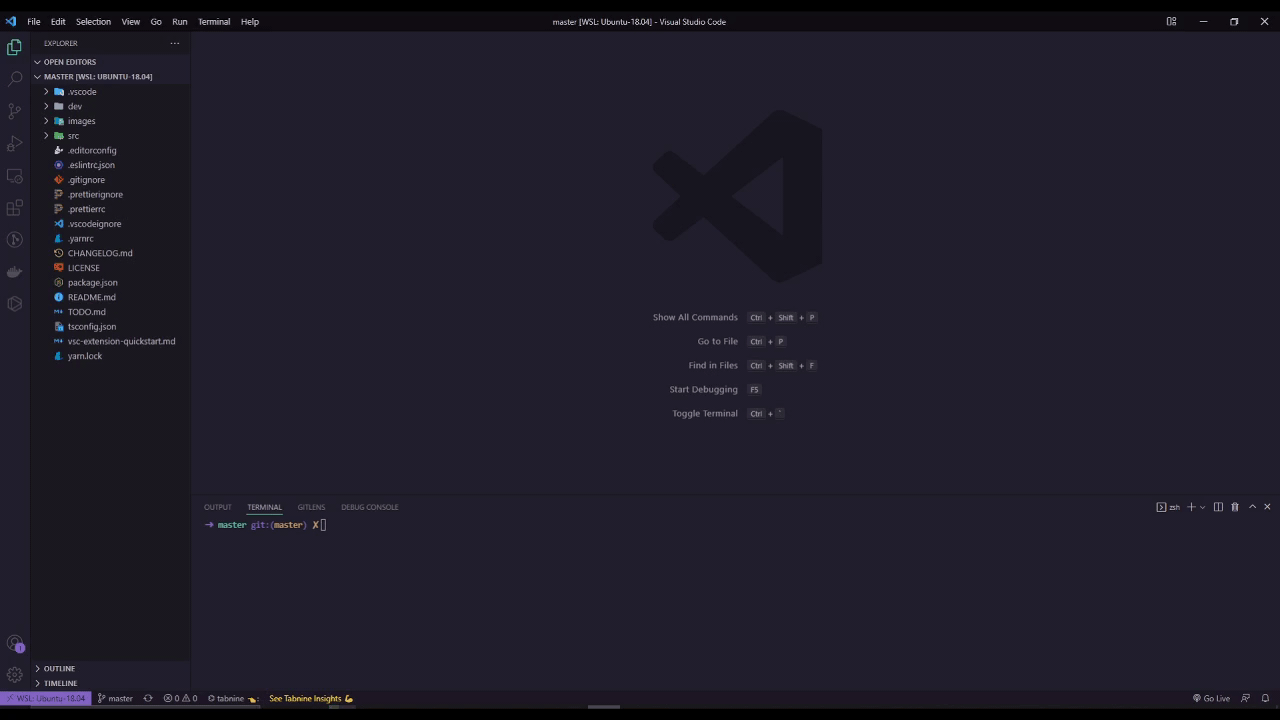Viewport: 1280px width, 720px height.
Task: Click See Tabnine Insights link
Action: (x=304, y=698)
